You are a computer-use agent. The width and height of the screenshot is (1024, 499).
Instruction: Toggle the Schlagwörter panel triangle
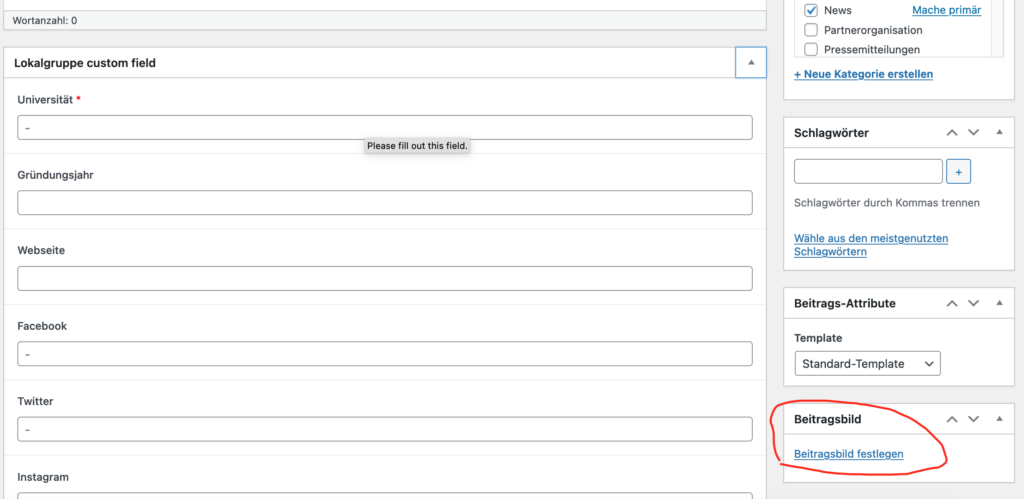pyautogui.click(x=999, y=133)
